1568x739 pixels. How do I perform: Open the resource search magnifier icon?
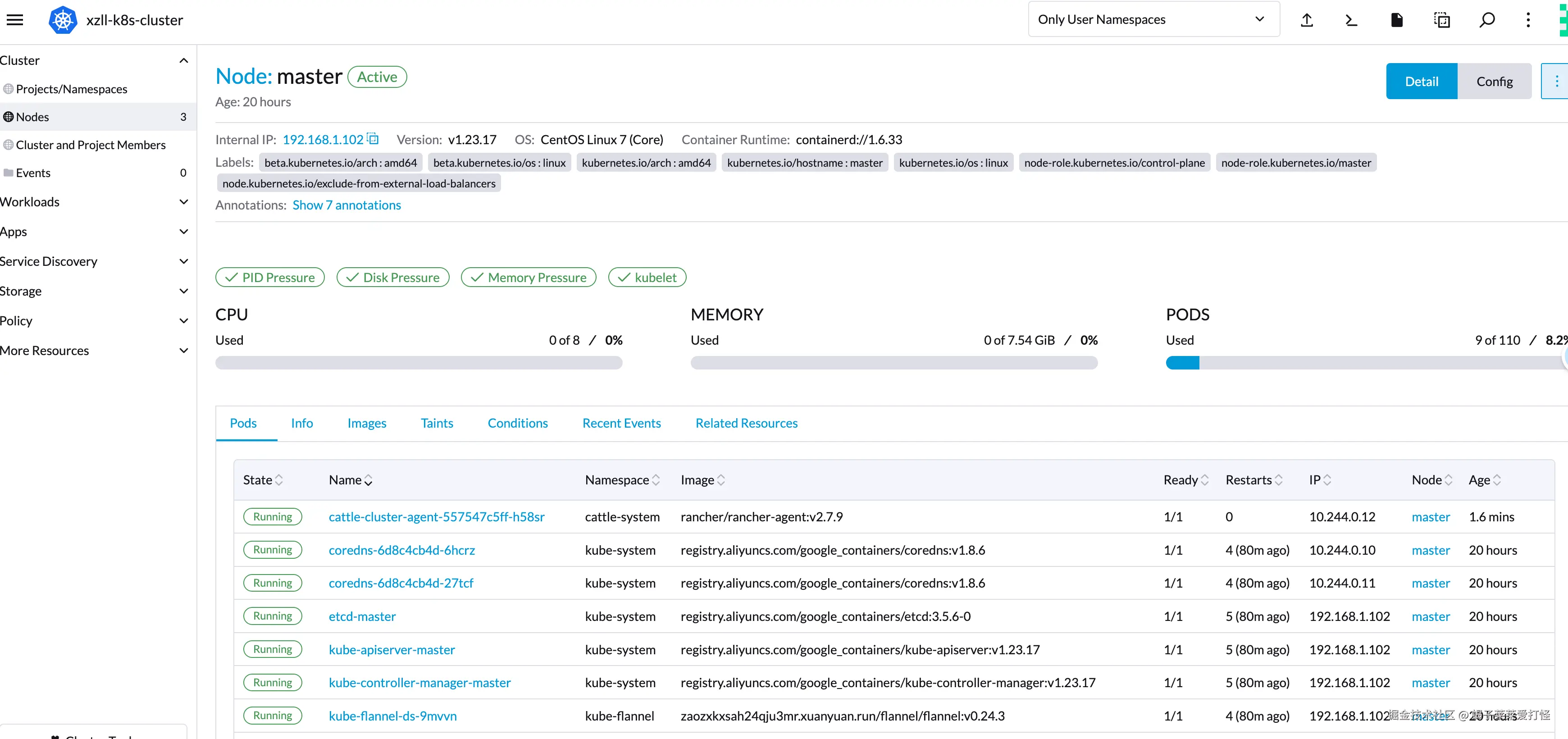click(1486, 20)
